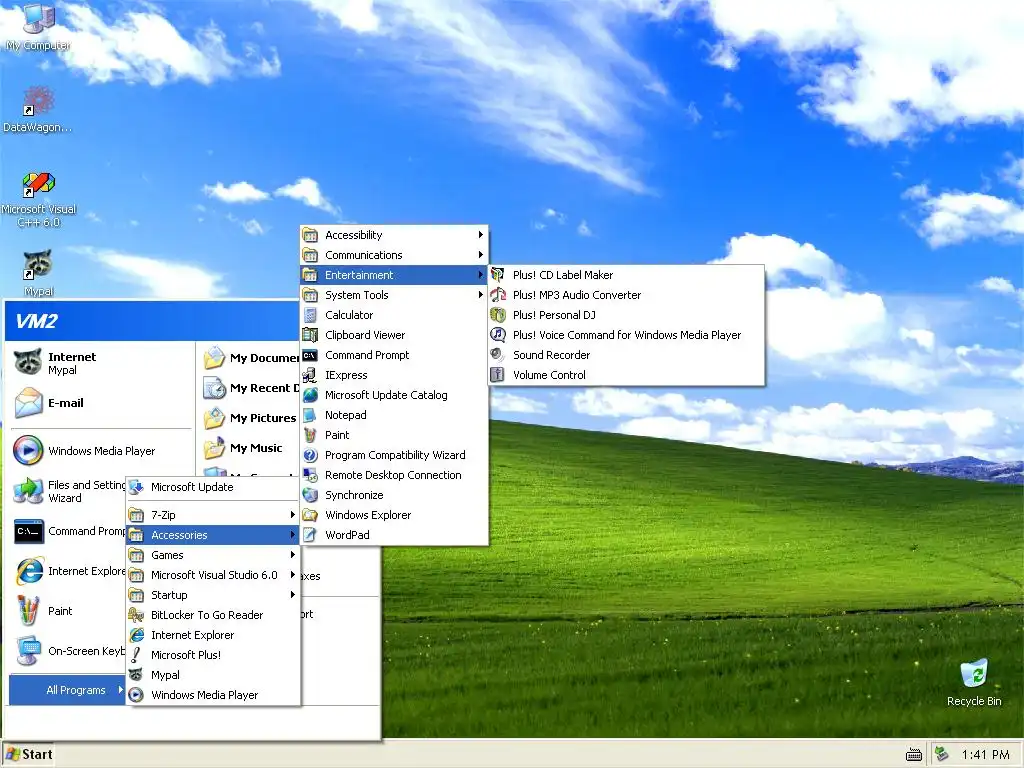Open Files and Settings Transfer Wizard

[x=69, y=491]
